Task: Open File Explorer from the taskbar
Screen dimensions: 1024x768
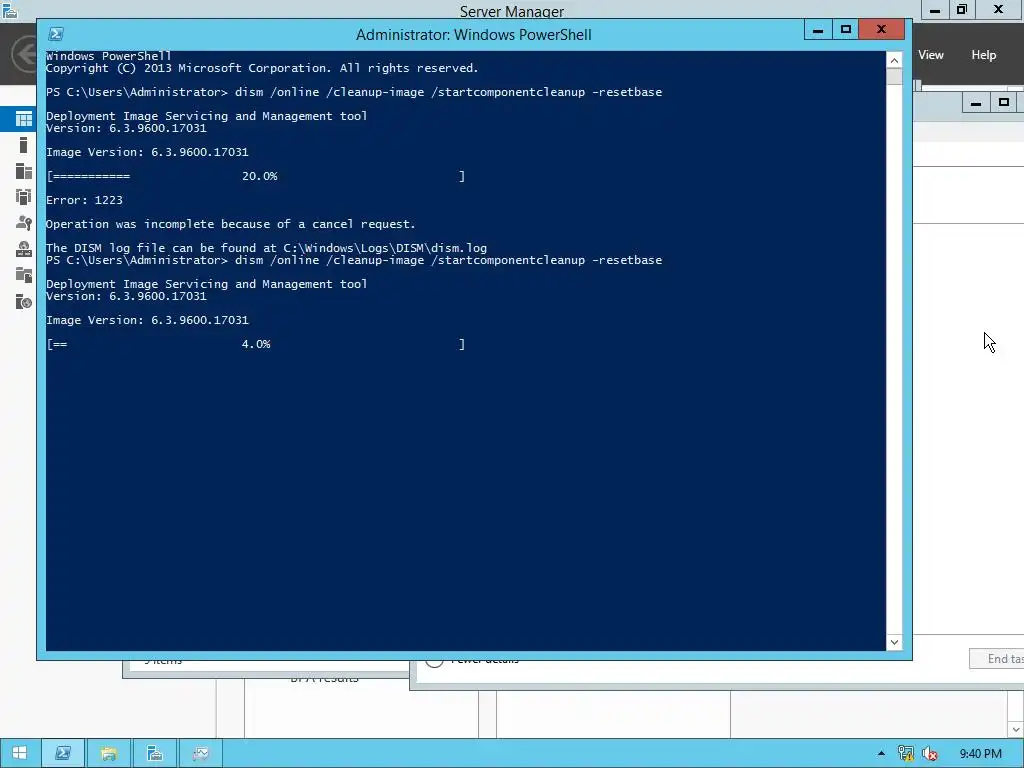Action: (108, 753)
